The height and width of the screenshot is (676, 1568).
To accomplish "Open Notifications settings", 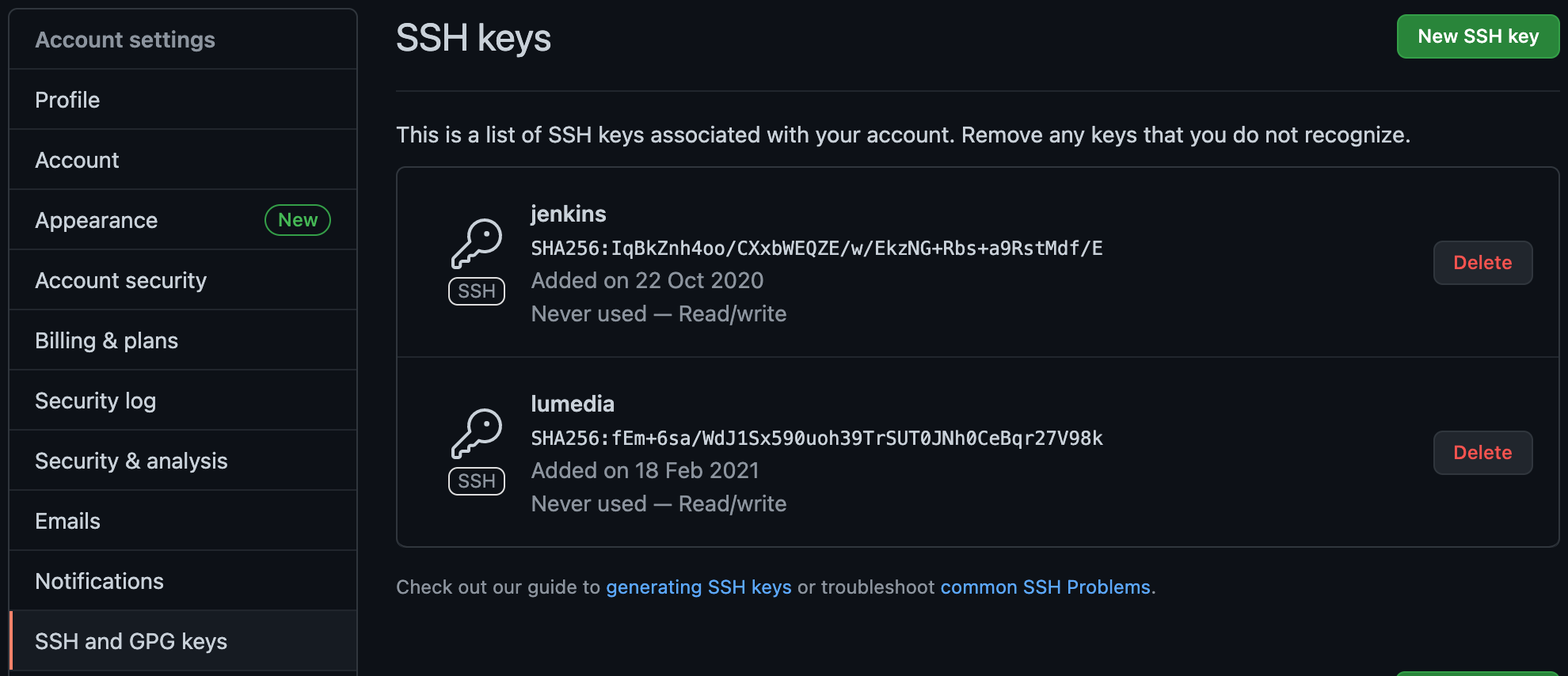I will tap(100, 581).
